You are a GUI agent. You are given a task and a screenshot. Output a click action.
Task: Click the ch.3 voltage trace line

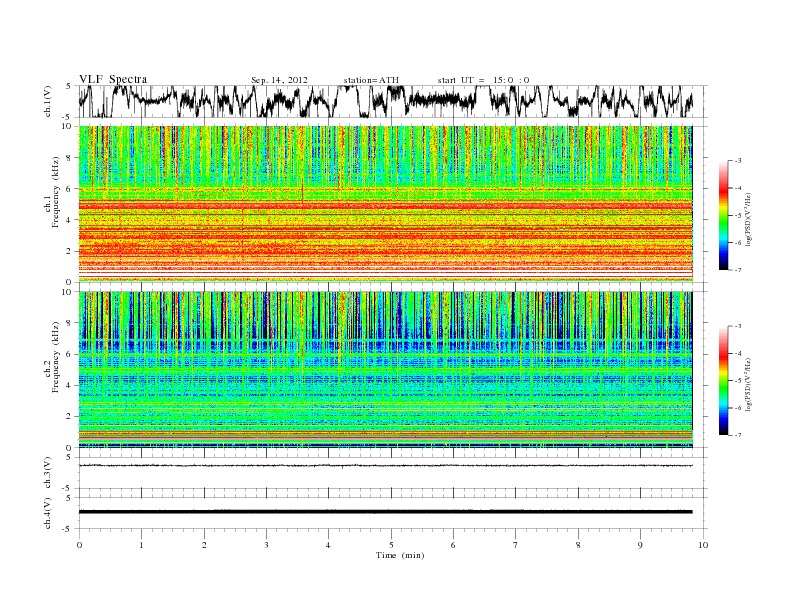click(385, 466)
